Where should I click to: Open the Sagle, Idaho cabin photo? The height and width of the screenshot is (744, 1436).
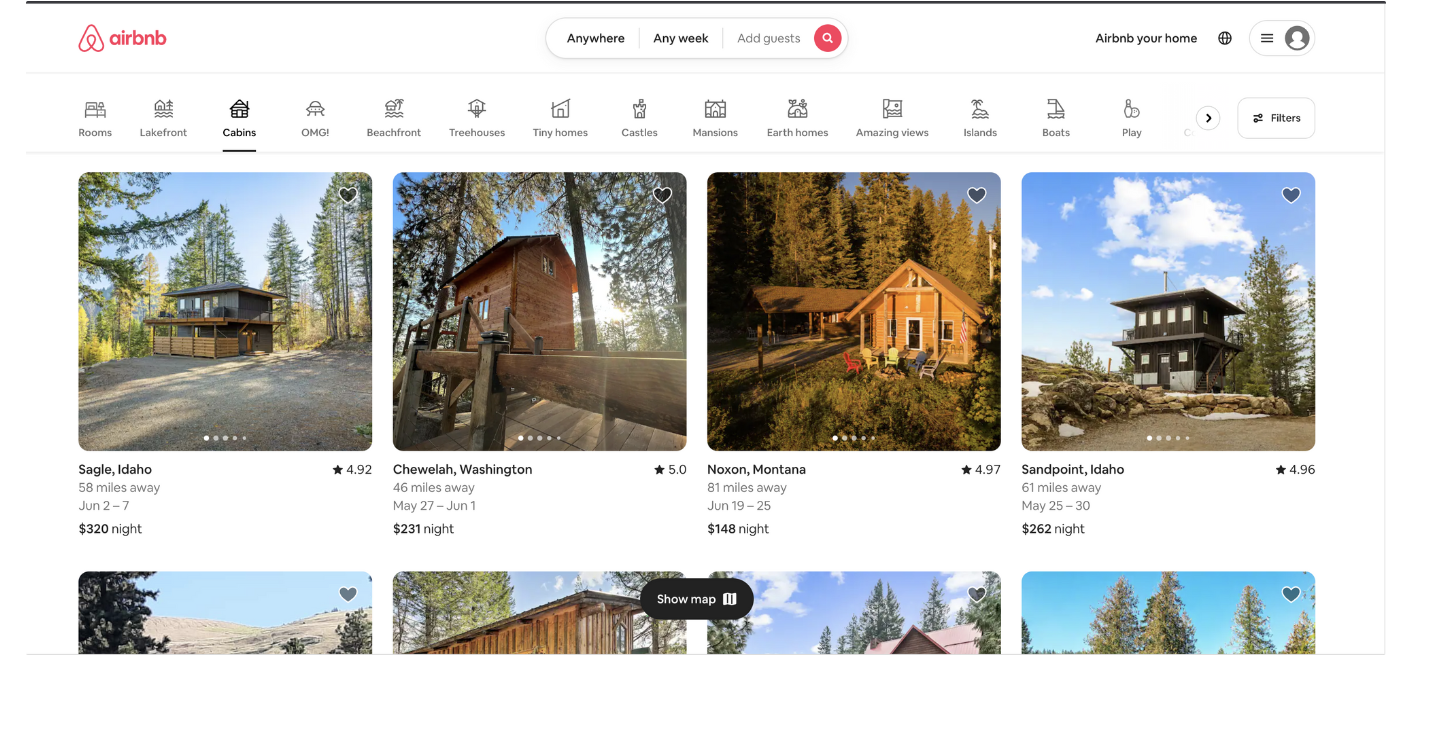click(x=225, y=311)
